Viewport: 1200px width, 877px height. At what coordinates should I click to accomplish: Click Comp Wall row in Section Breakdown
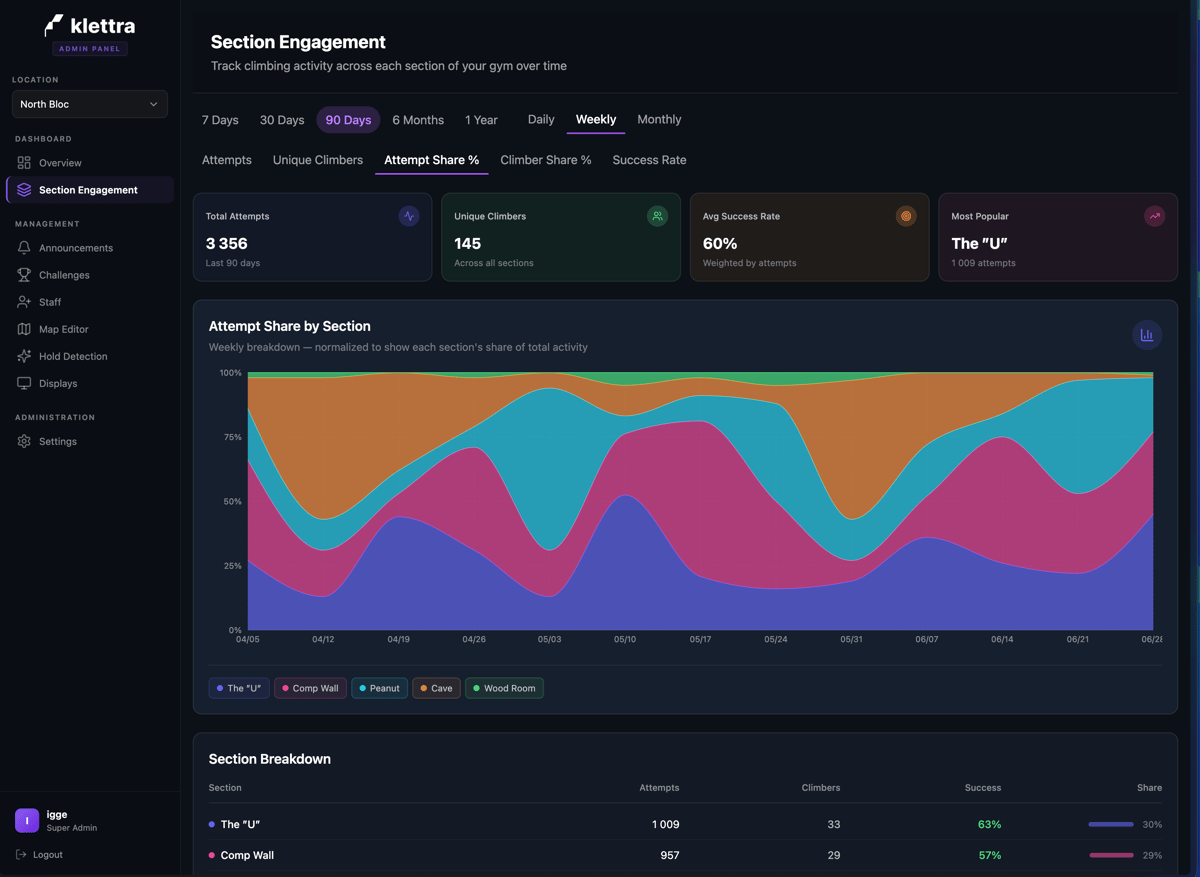click(x=685, y=855)
